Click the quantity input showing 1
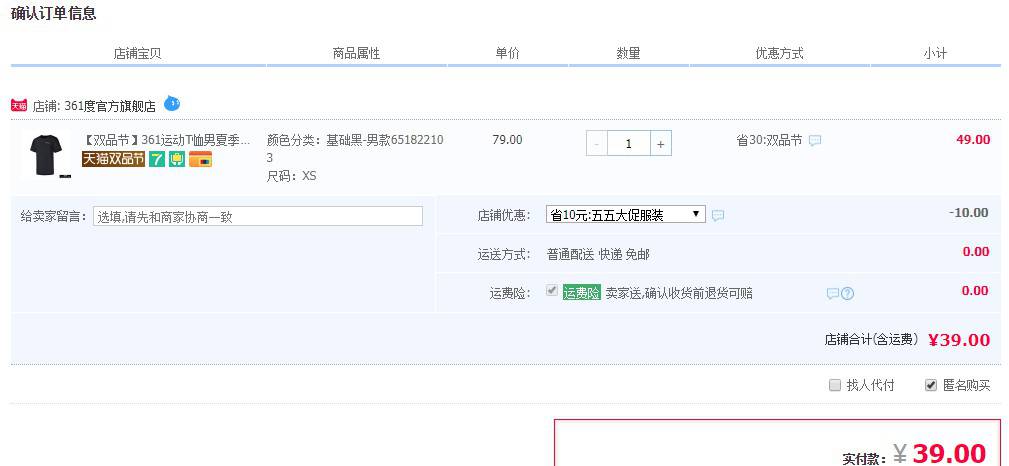The height and width of the screenshot is (466, 1009). [629, 144]
